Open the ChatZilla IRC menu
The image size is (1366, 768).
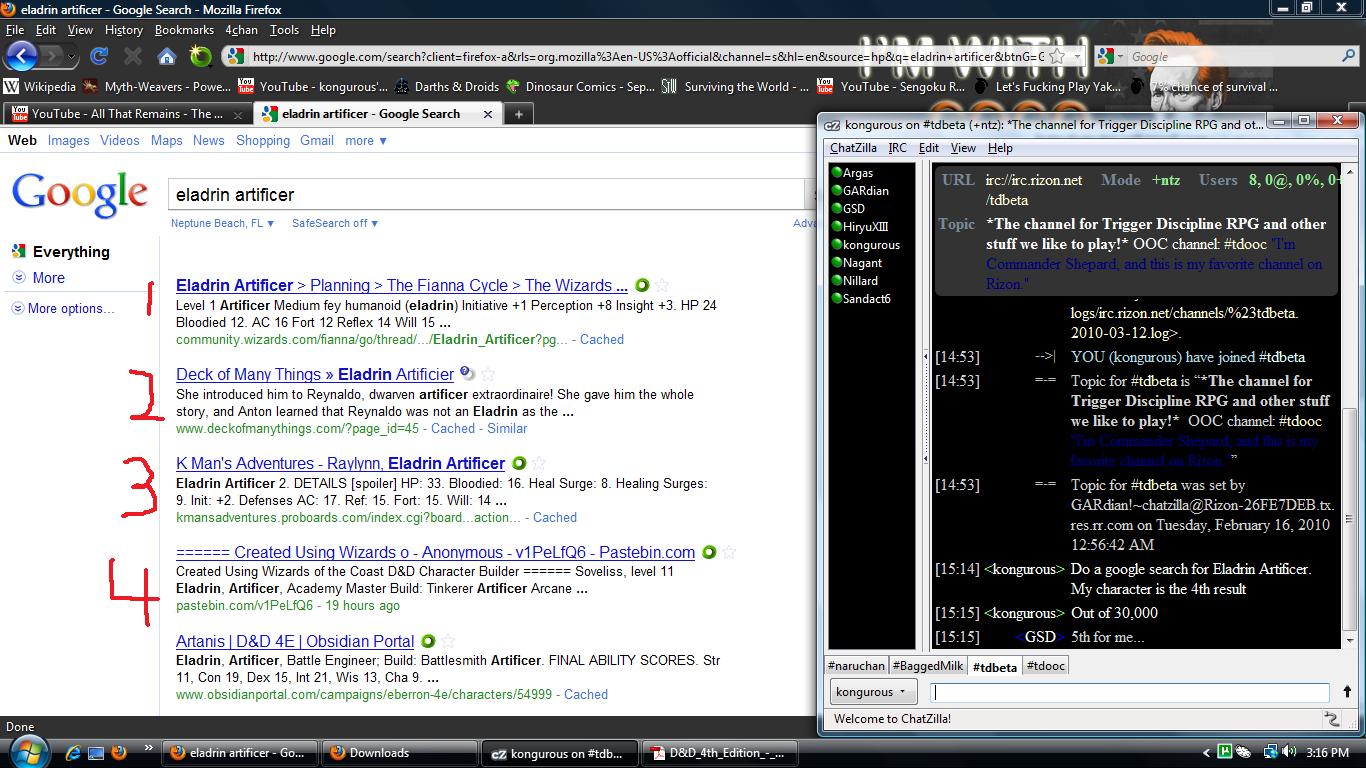coord(898,148)
